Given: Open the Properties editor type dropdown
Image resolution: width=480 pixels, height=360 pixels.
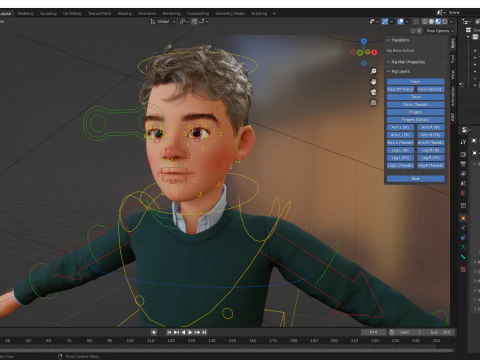Looking at the screenshot, I should point(466,130).
